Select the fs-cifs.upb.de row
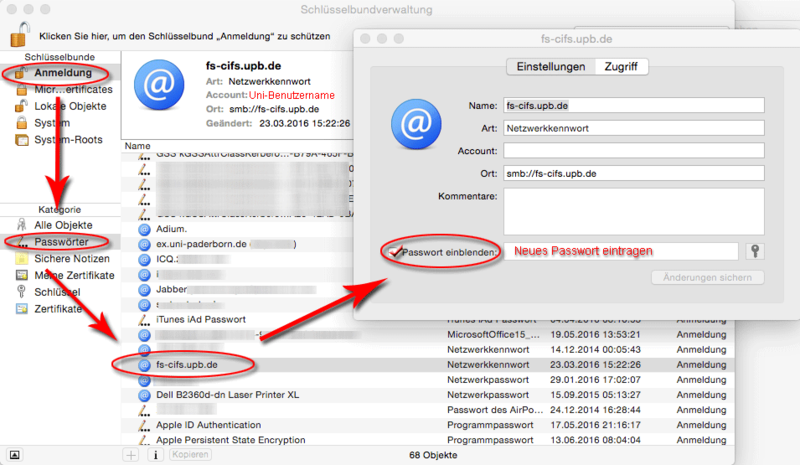The image size is (800, 465). [428, 365]
